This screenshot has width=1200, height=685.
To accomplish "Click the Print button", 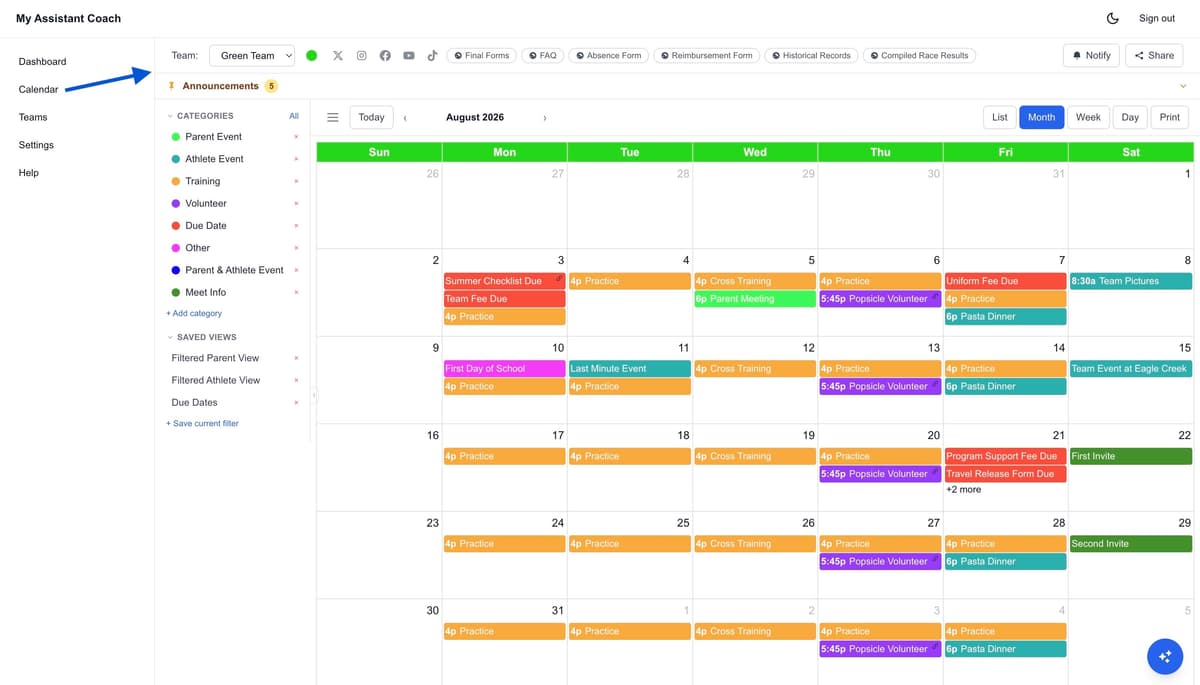I will coord(1170,117).
